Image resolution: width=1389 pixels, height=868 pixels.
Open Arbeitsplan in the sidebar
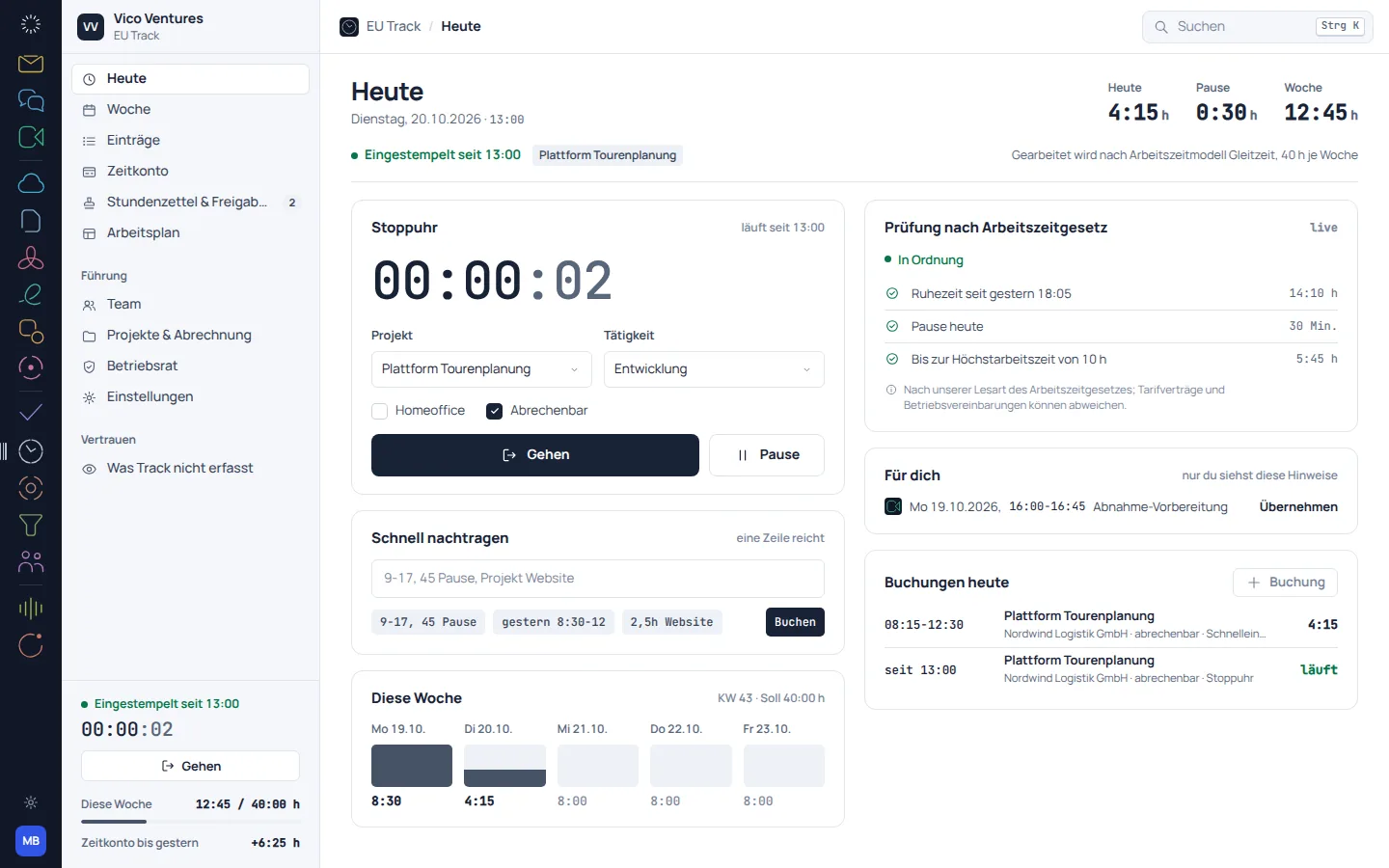click(190, 233)
